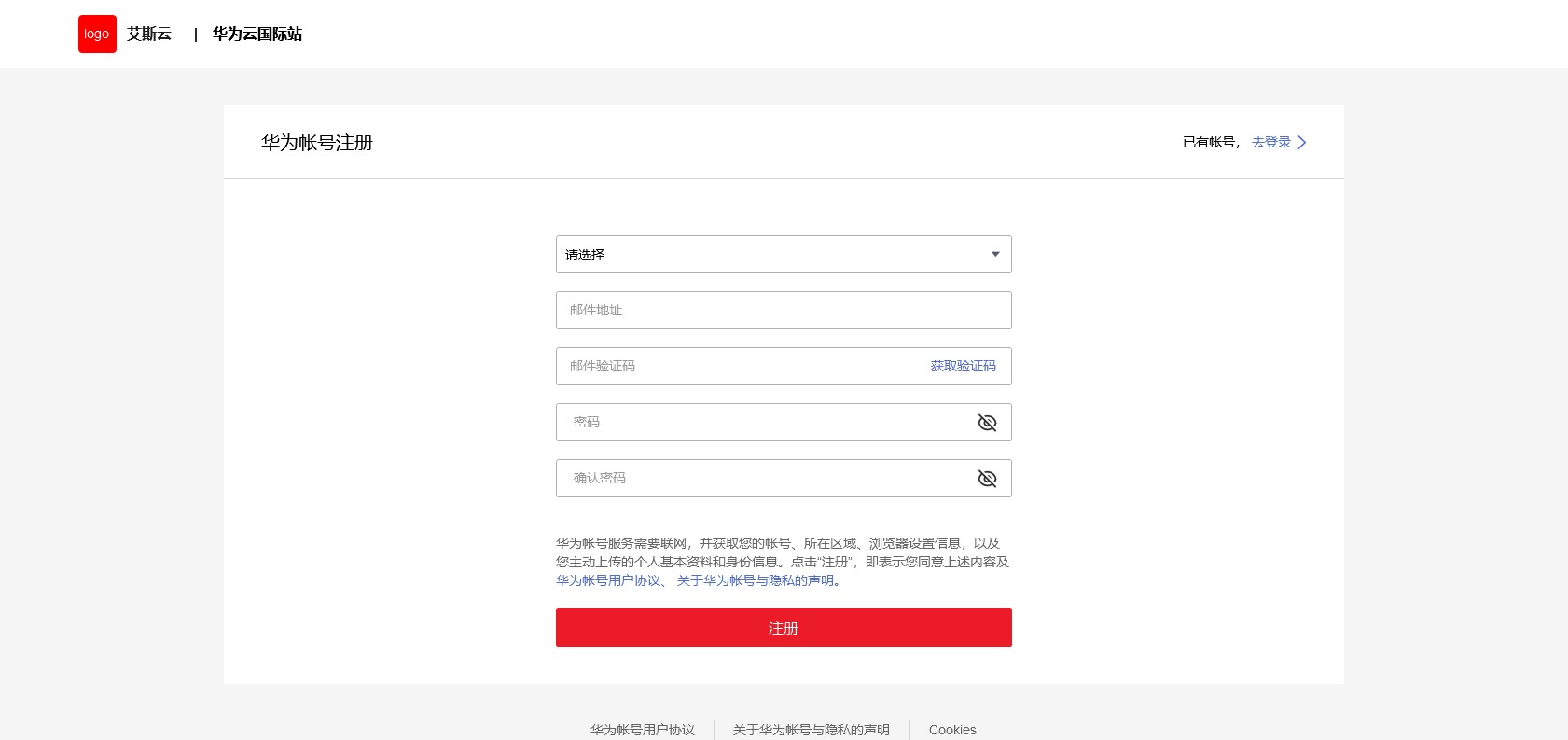
Task: Go to login via 去登录 link
Action: coord(1271,142)
